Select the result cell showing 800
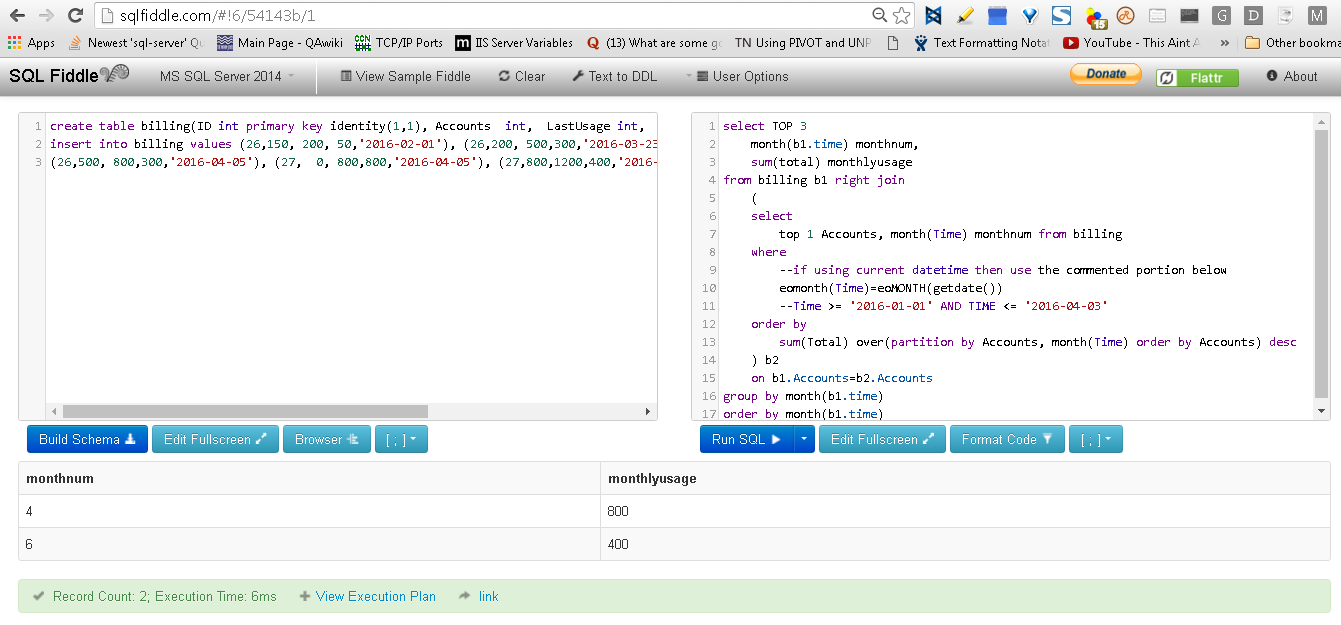This screenshot has height=625, width=1341. [x=964, y=511]
